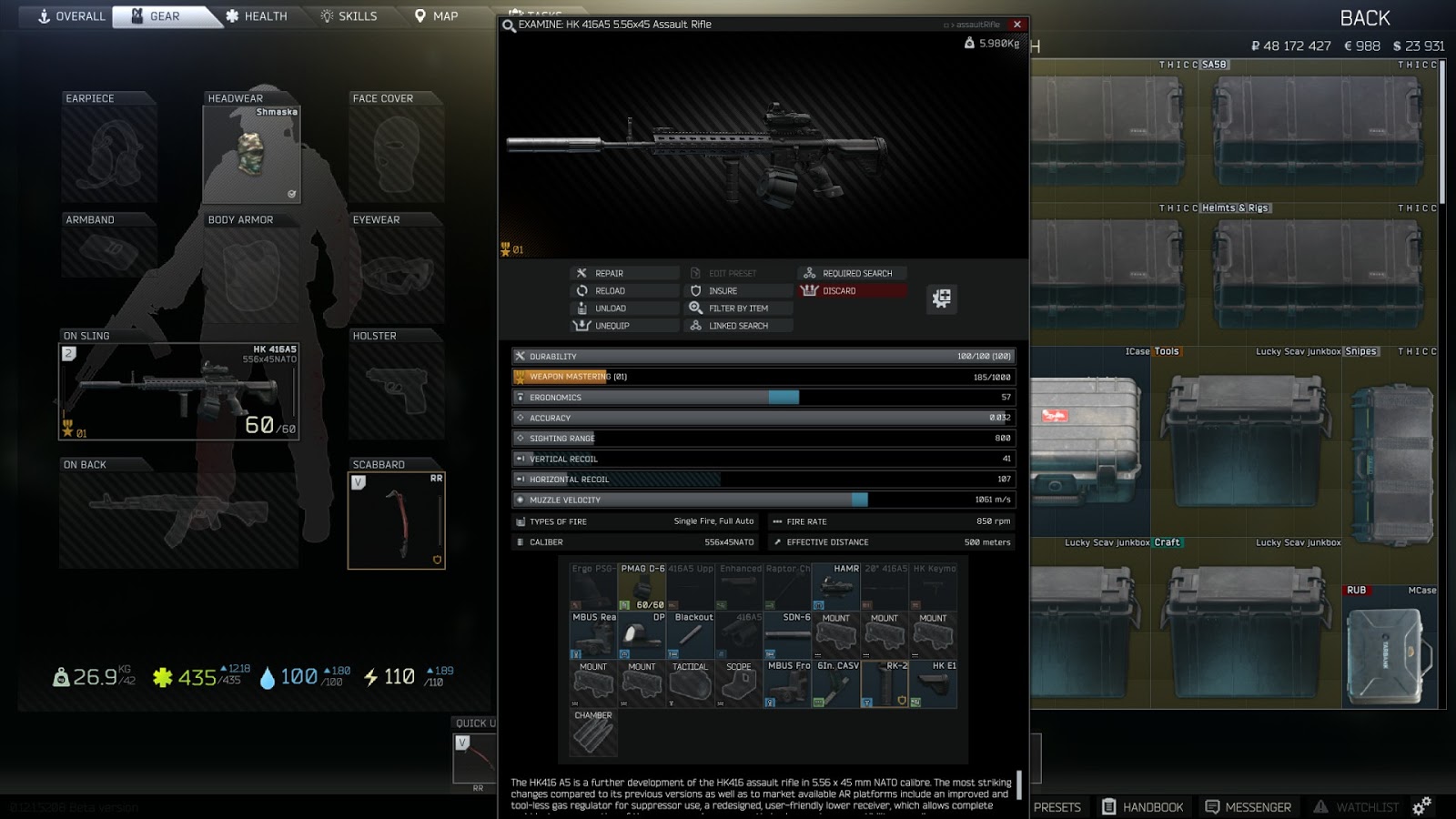Click the rouble balance 48 172 427
Screen dimensions: 1456x819
click(1291, 45)
